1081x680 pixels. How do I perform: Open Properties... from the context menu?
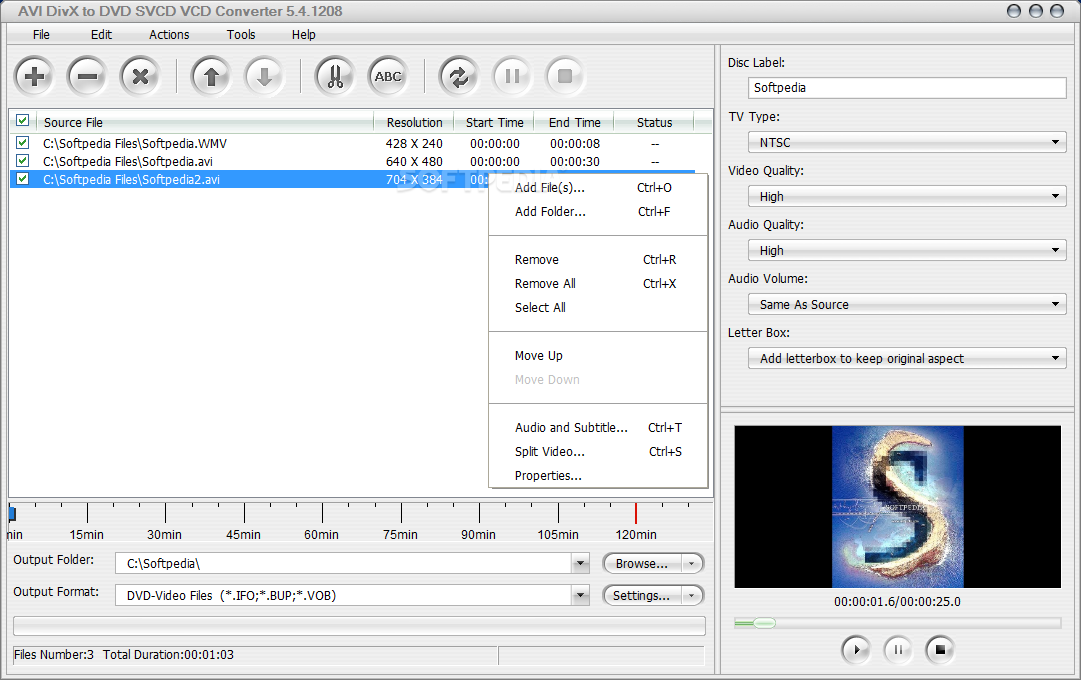598,476
